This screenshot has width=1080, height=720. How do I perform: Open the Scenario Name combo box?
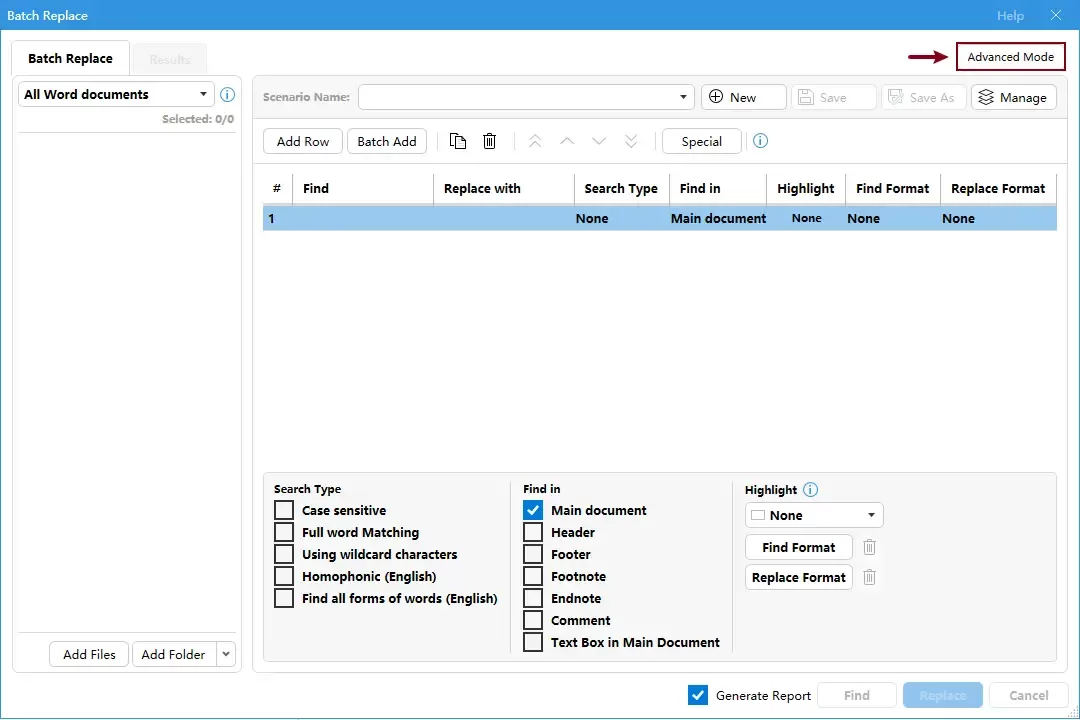click(x=526, y=97)
